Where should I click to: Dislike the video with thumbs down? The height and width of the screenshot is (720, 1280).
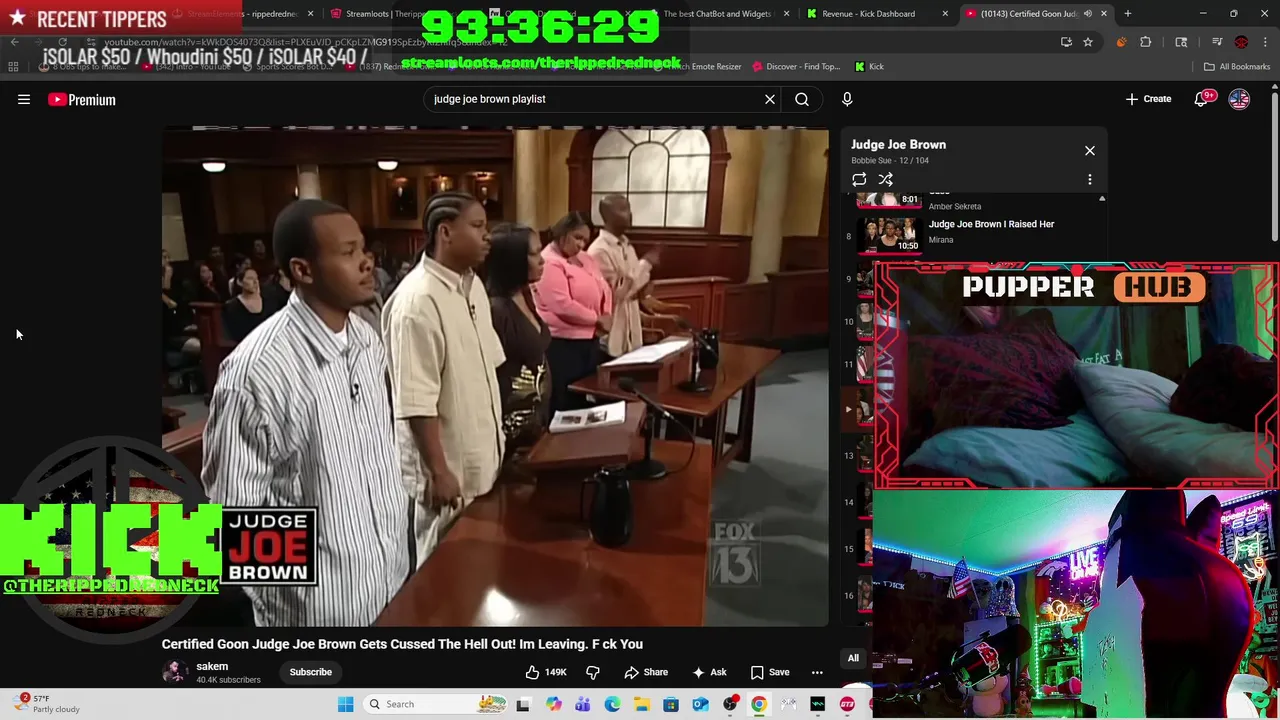click(593, 672)
